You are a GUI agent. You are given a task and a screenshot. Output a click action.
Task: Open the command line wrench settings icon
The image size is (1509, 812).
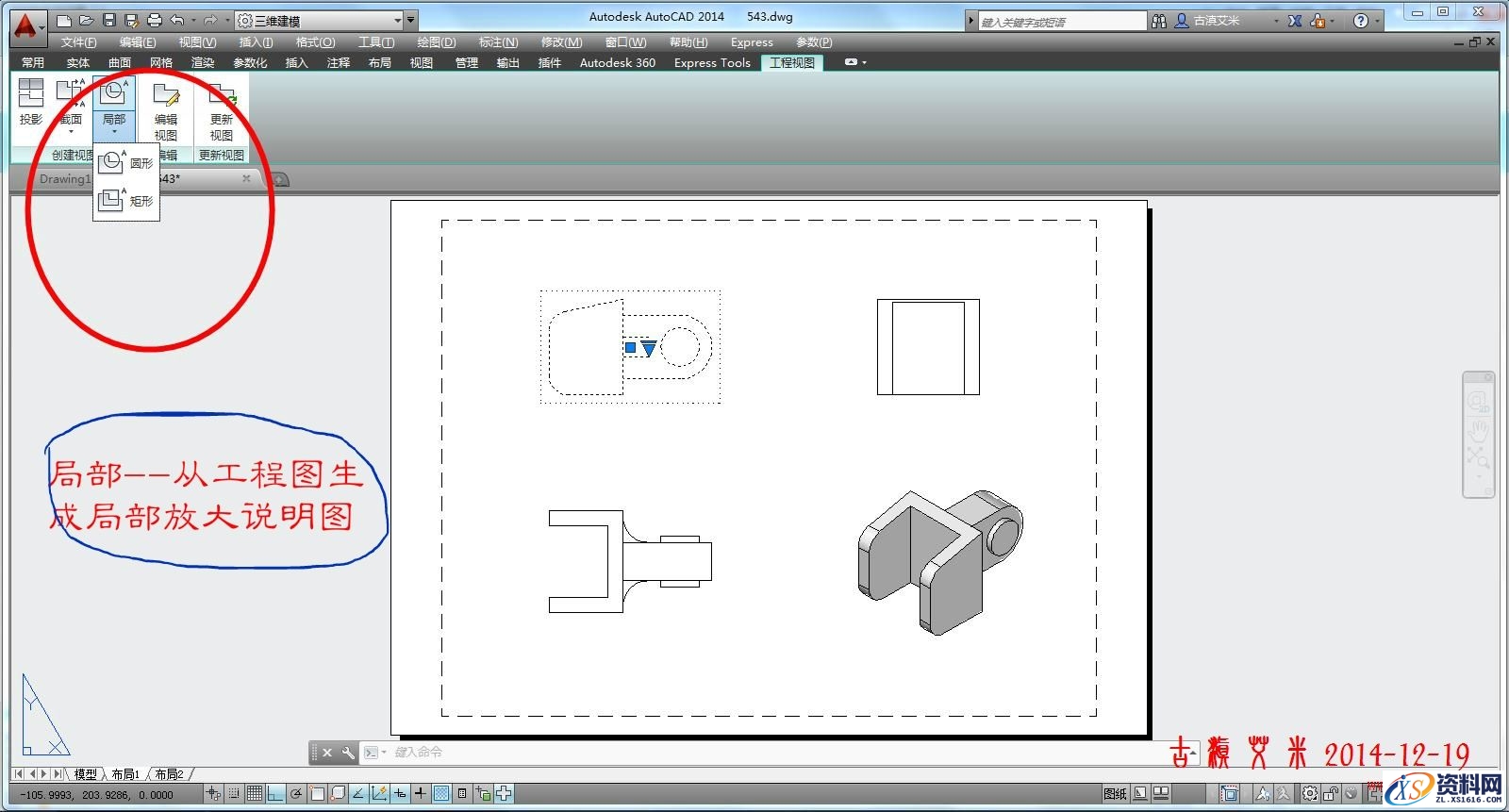348,753
